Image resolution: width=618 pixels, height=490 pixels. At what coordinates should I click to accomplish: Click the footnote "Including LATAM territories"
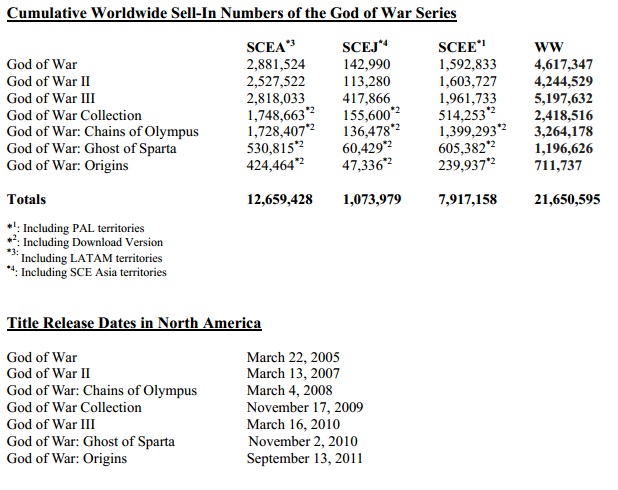click(x=94, y=258)
